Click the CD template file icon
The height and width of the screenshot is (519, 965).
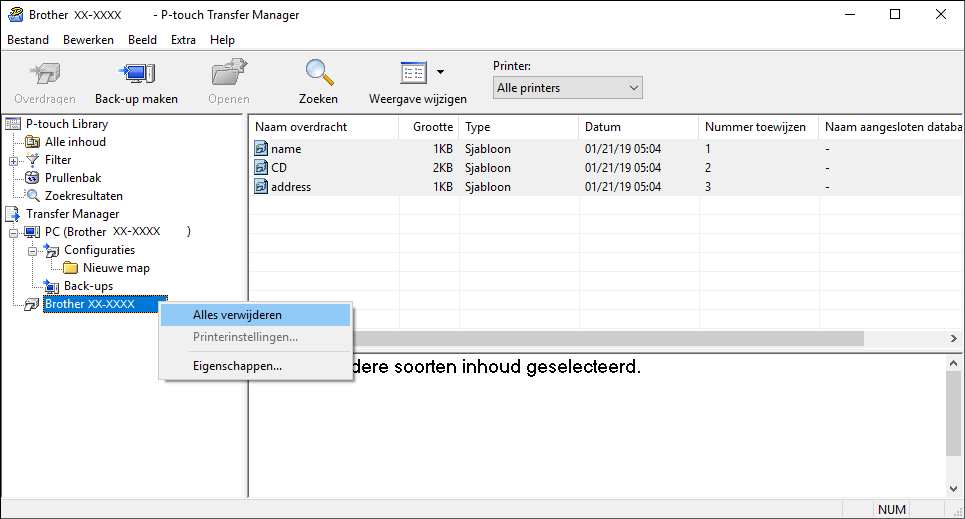pyautogui.click(x=261, y=167)
